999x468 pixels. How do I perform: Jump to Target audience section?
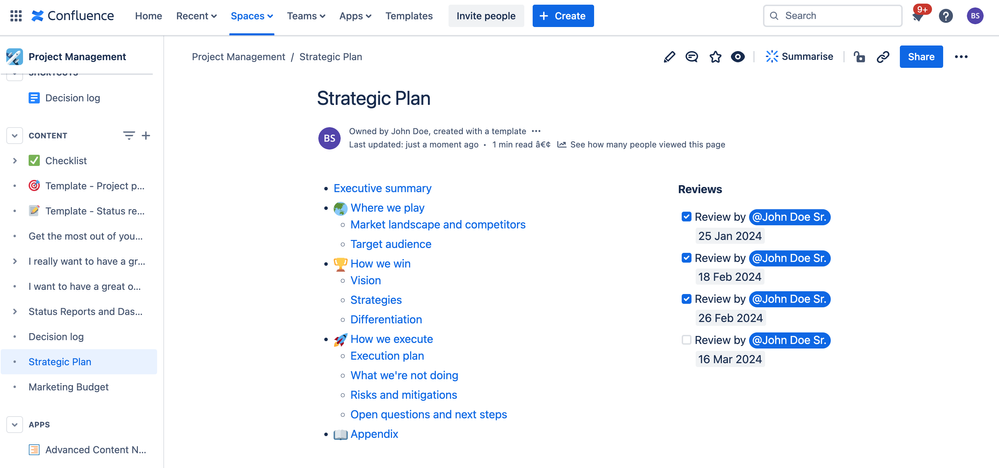391,245
